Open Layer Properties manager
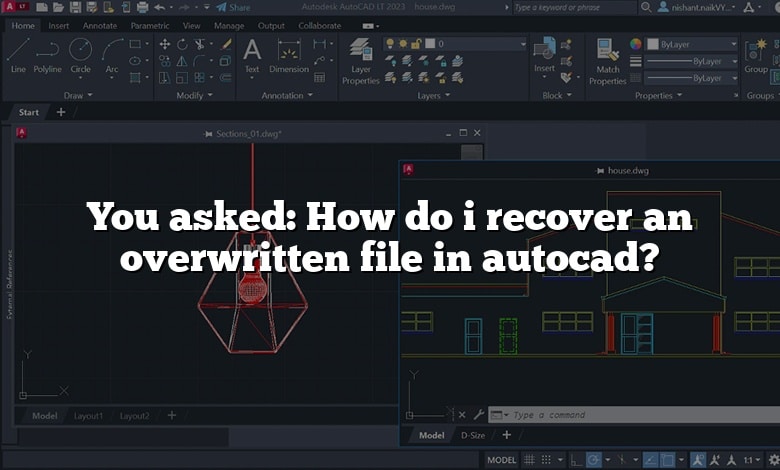Viewport: 780px width, 470px height. pyautogui.click(x=361, y=61)
